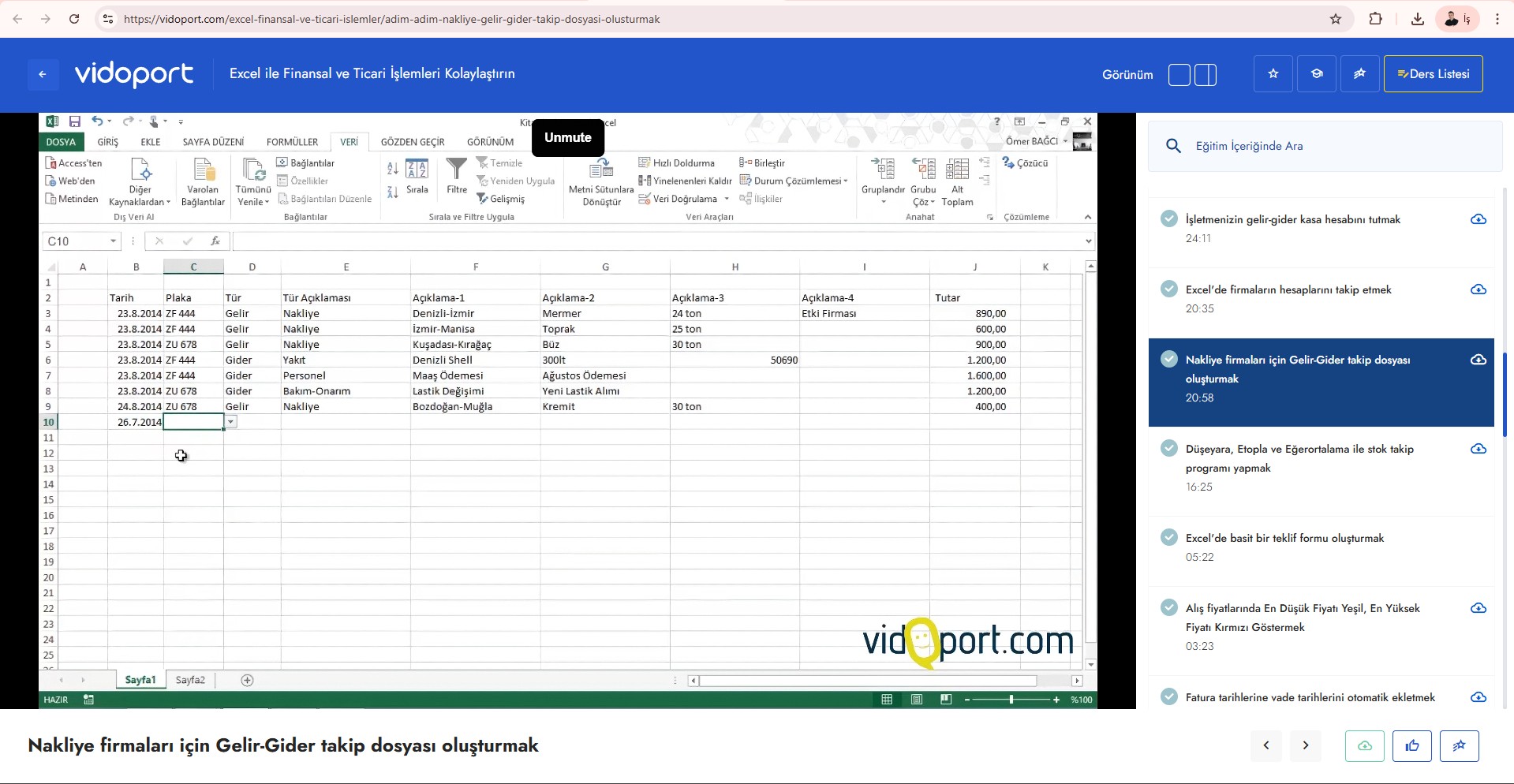Click the Ders Listesi button

click(1433, 73)
